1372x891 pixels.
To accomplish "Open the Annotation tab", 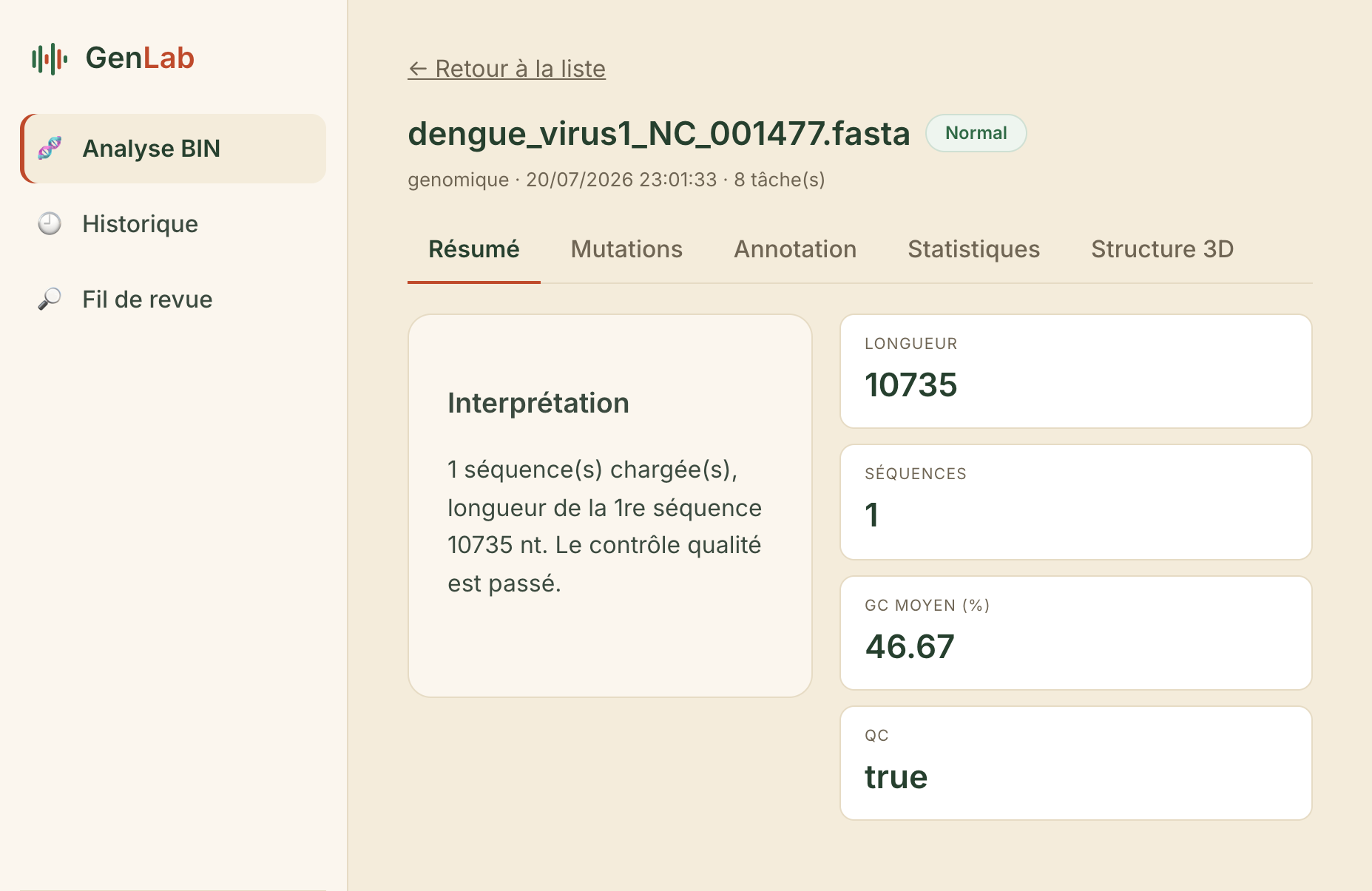I will coord(795,249).
